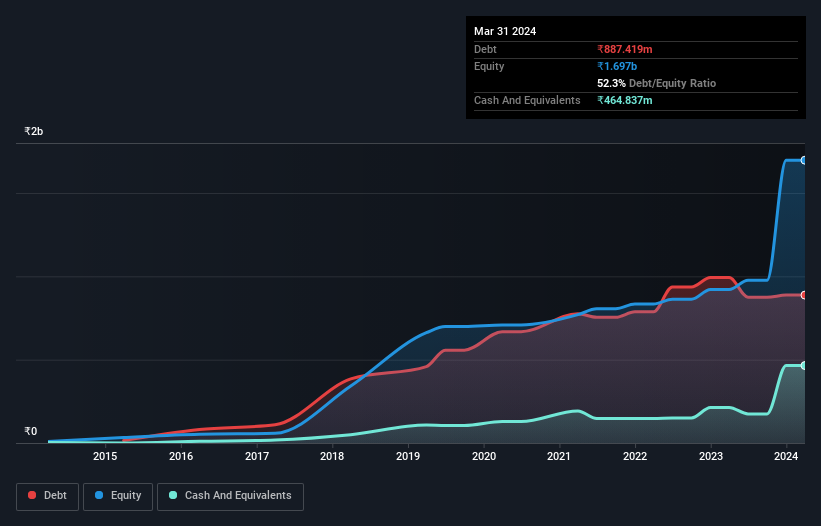
Task: Click the 2020 x-axis label
Action: 484,456
